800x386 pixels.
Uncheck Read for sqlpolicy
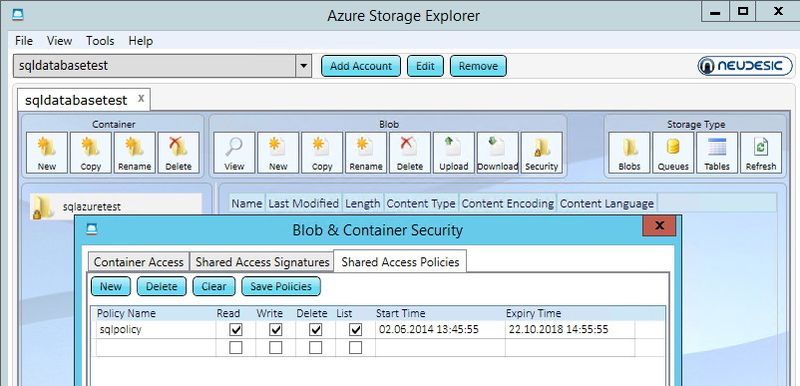[x=236, y=330]
